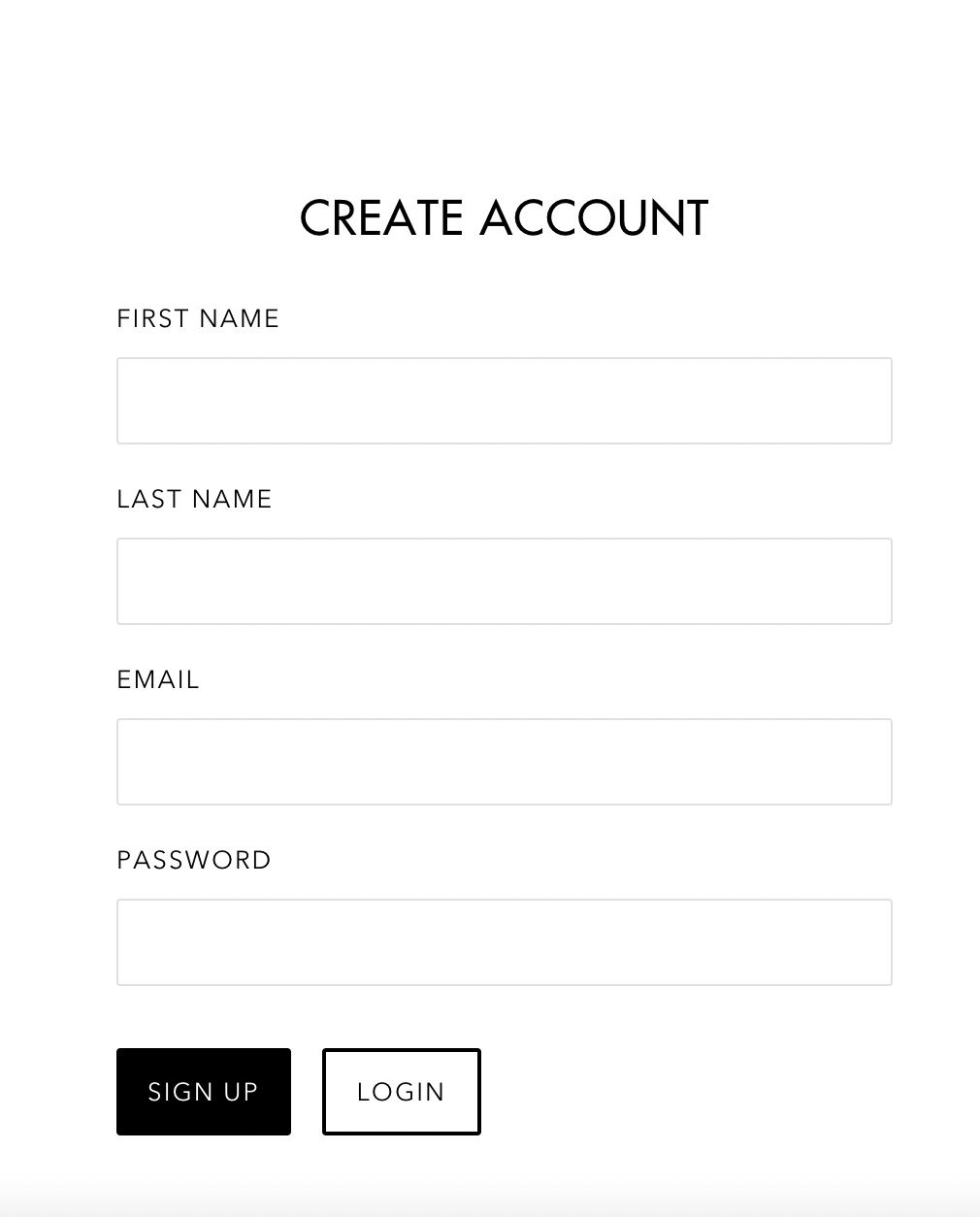Image resolution: width=980 pixels, height=1217 pixels.
Task: Focus the Last Name text box
Action: pyautogui.click(x=504, y=581)
